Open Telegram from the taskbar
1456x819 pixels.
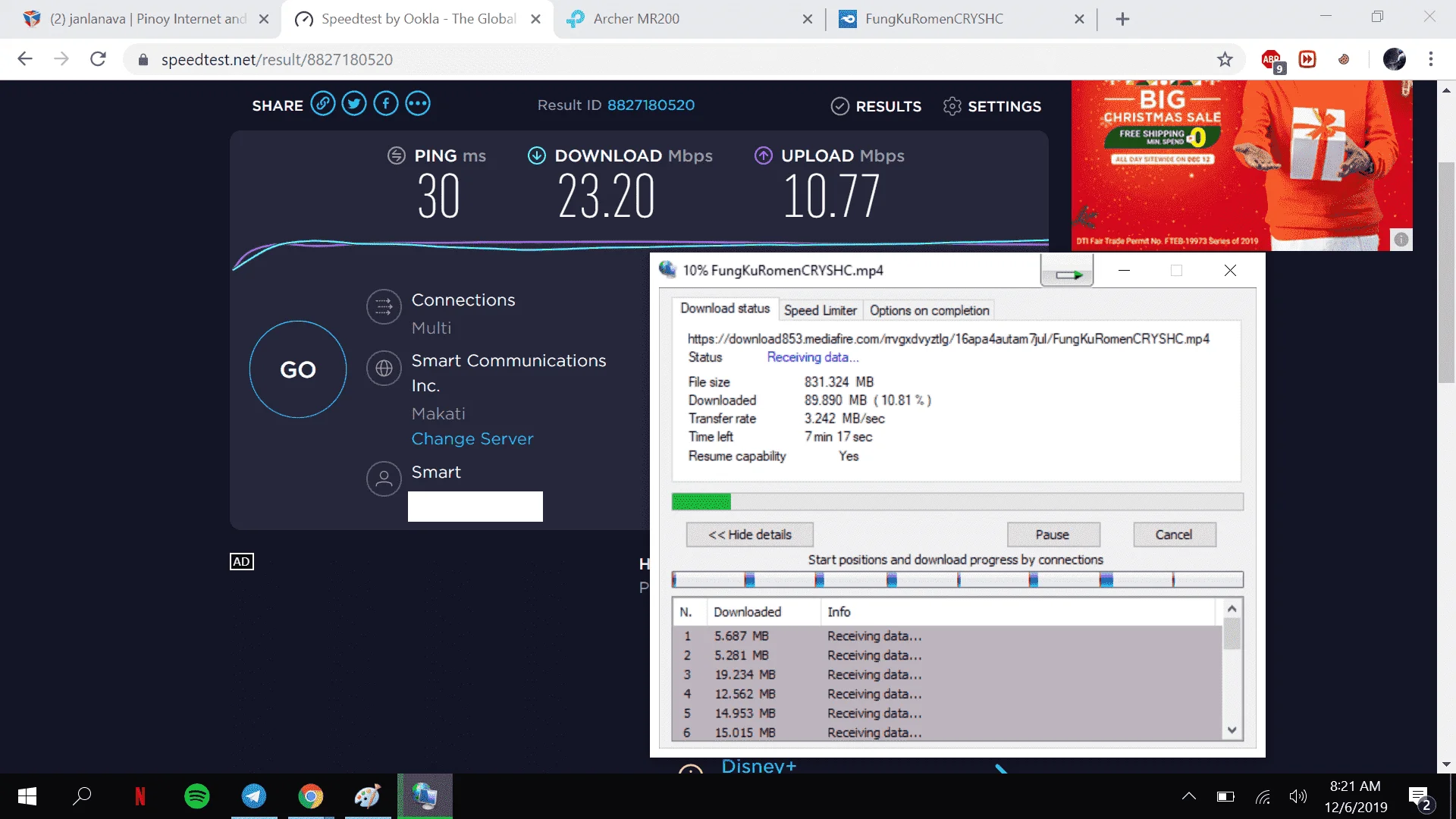[x=254, y=796]
